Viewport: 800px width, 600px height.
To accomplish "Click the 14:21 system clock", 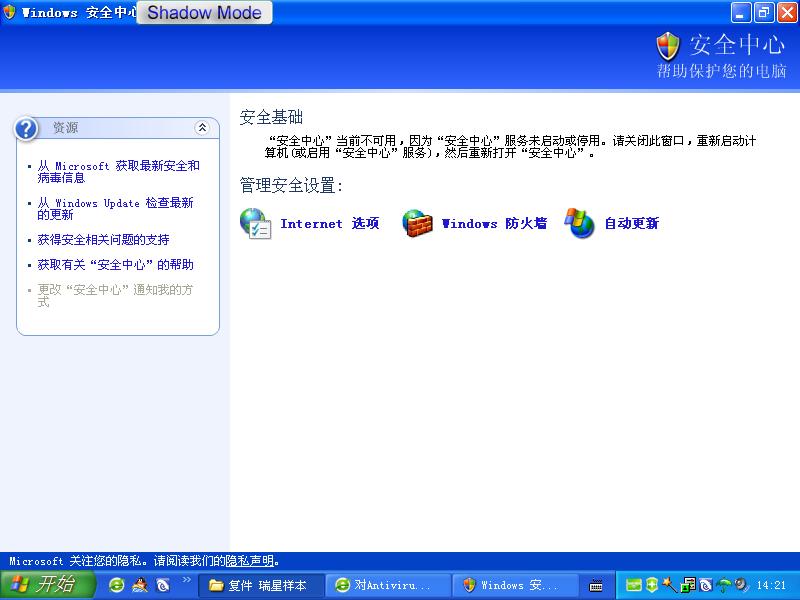I will pyautogui.click(x=771, y=585).
